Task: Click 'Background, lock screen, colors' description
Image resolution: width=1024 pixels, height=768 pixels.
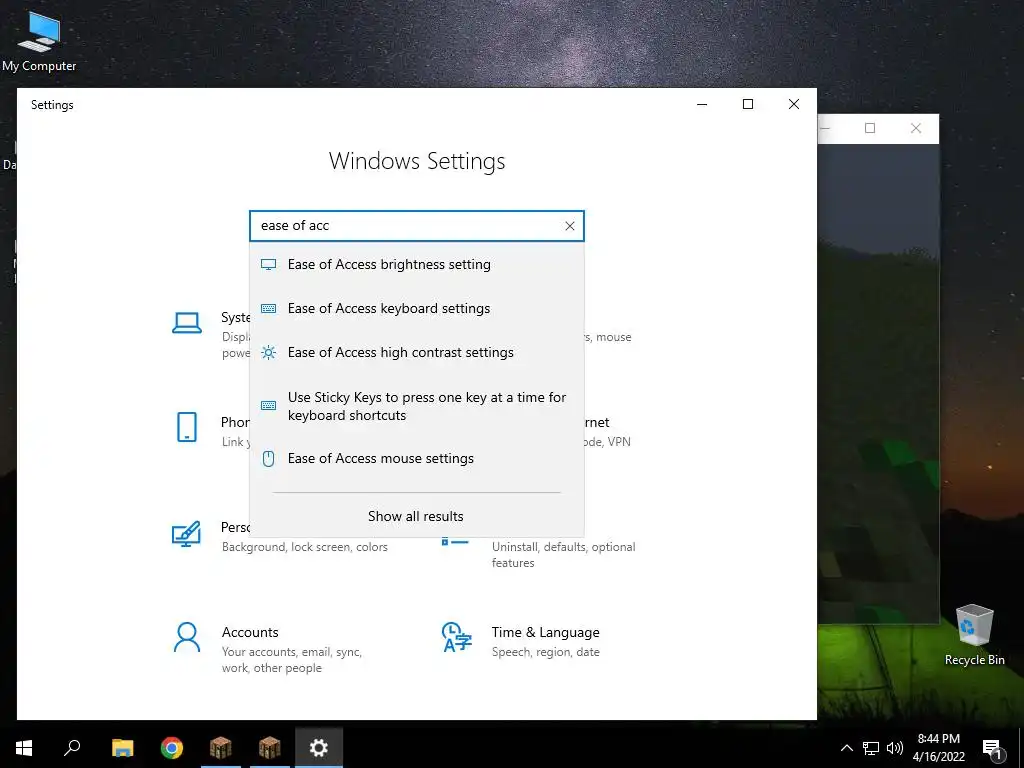Action: click(x=304, y=547)
